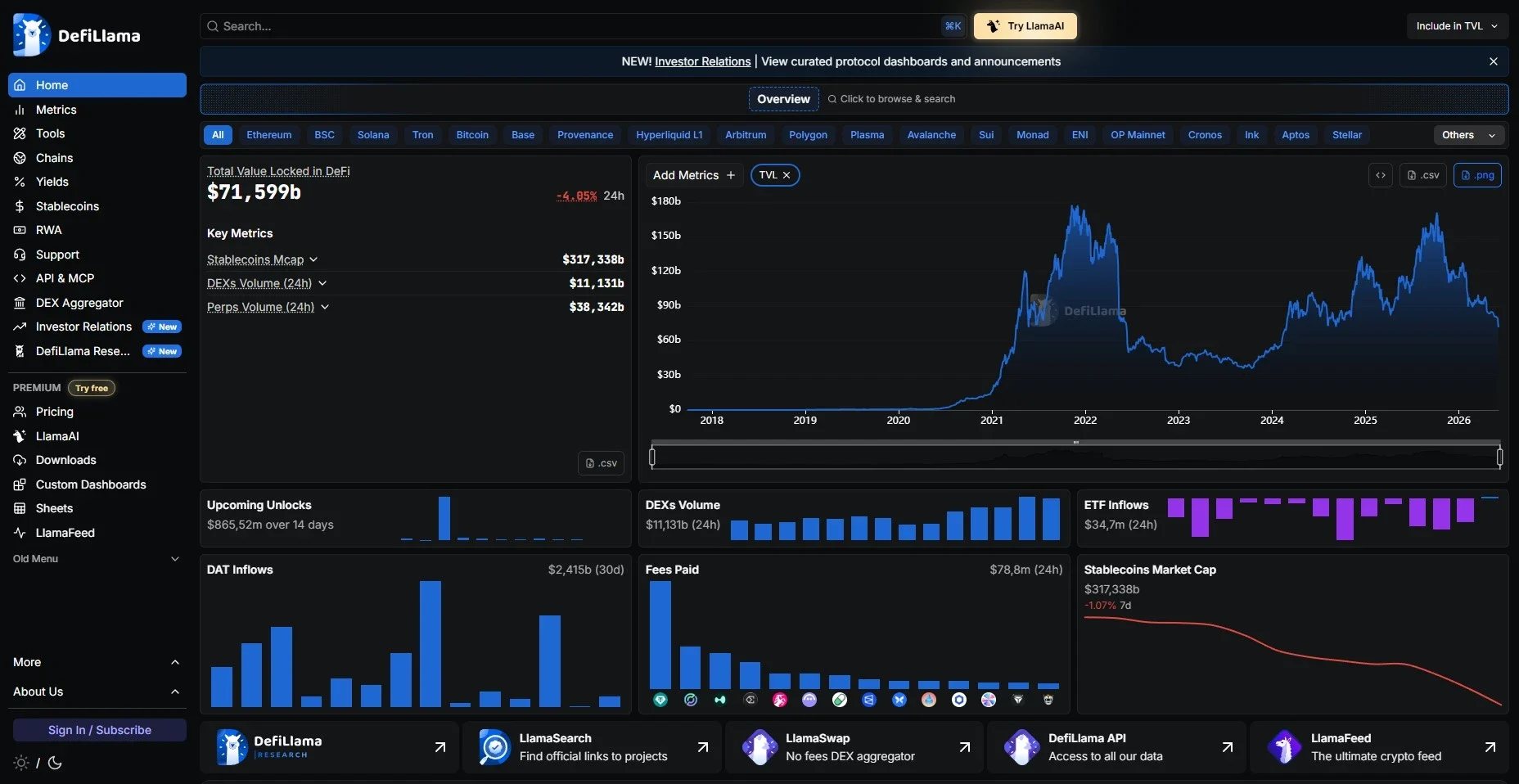The width and height of the screenshot is (1519, 784).
Task: Switch to light theme sun icon
Action: pos(21,763)
